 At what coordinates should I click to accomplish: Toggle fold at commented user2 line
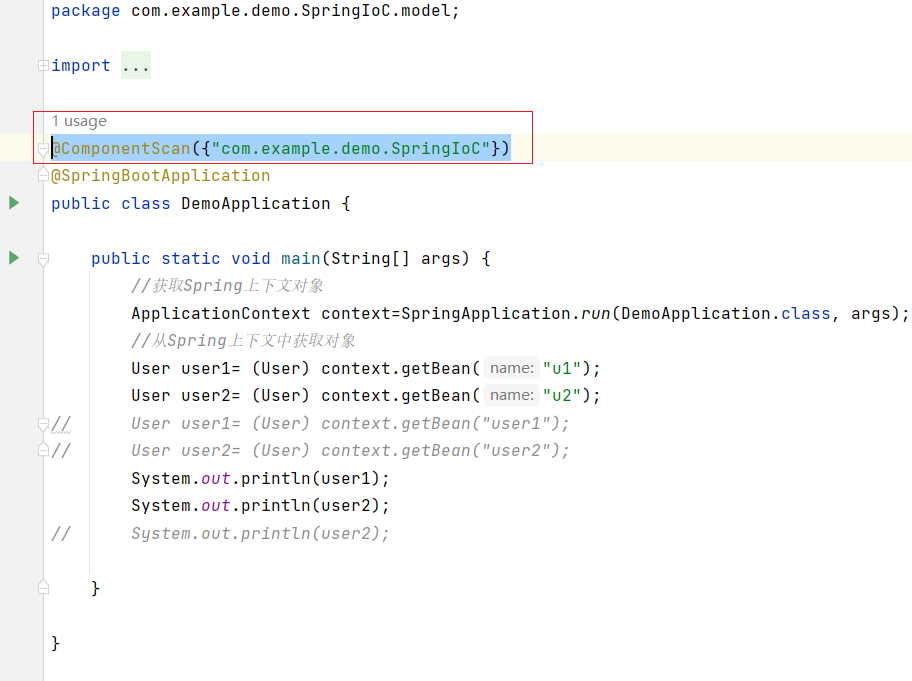point(43,450)
